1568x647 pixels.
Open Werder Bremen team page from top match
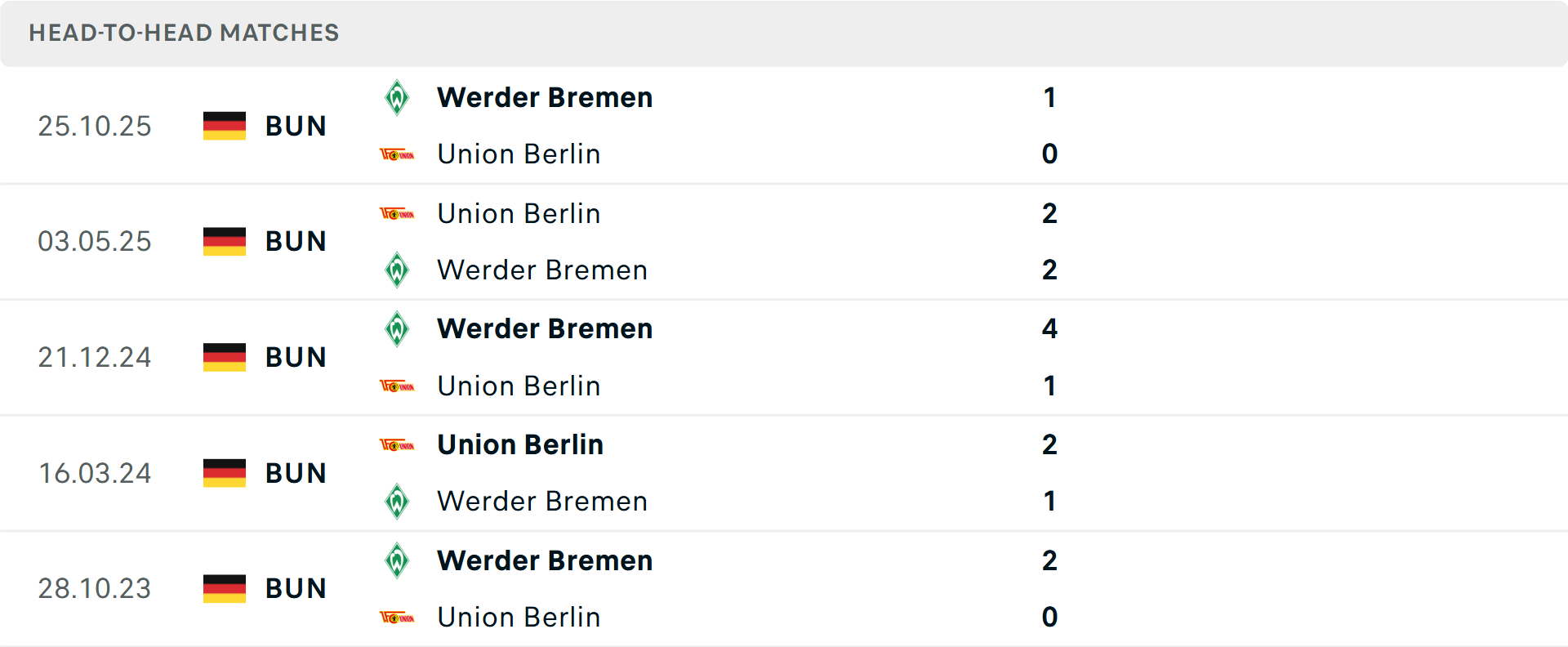(x=545, y=97)
